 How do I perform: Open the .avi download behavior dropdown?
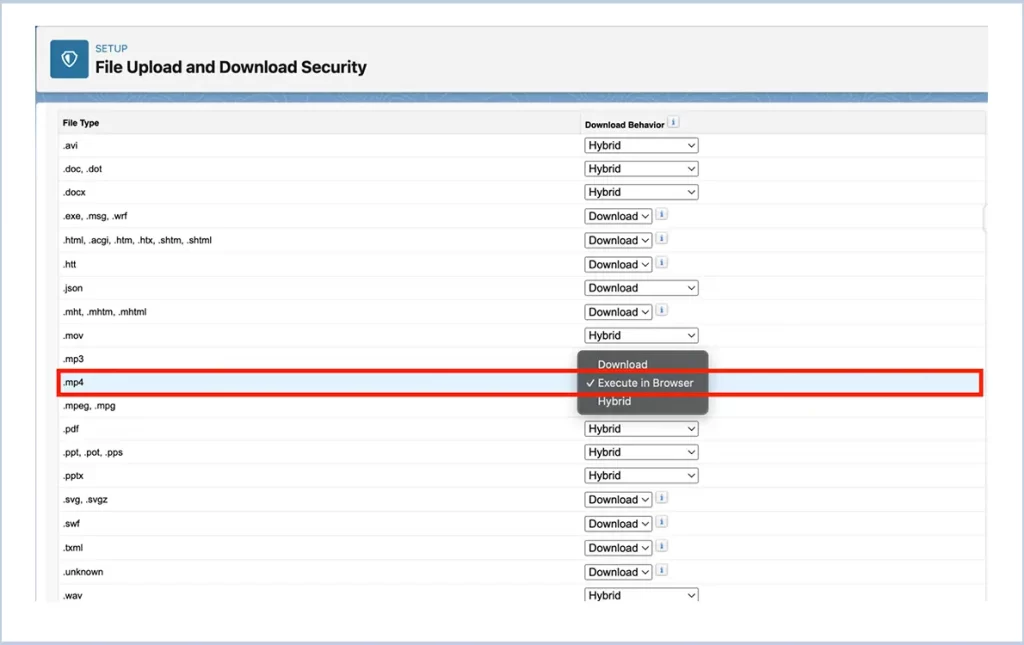click(x=641, y=146)
